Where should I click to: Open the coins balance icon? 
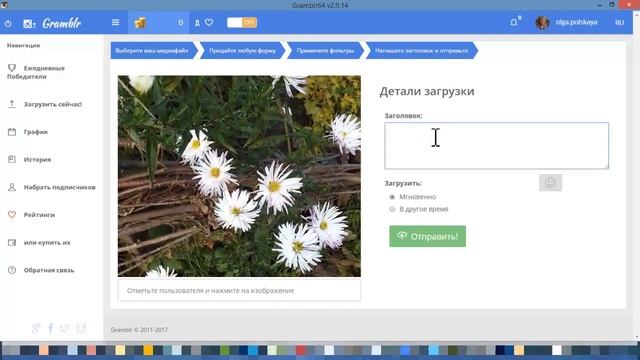tap(140, 22)
